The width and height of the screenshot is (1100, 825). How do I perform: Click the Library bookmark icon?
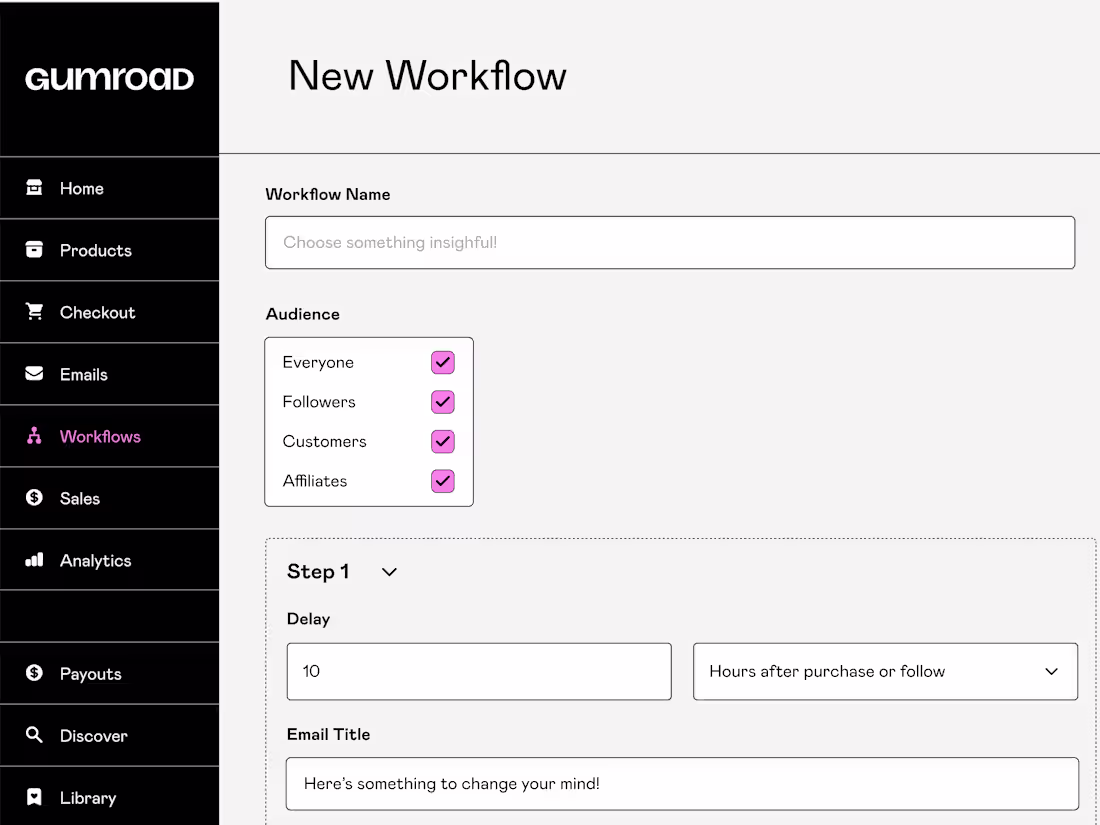click(x=33, y=797)
